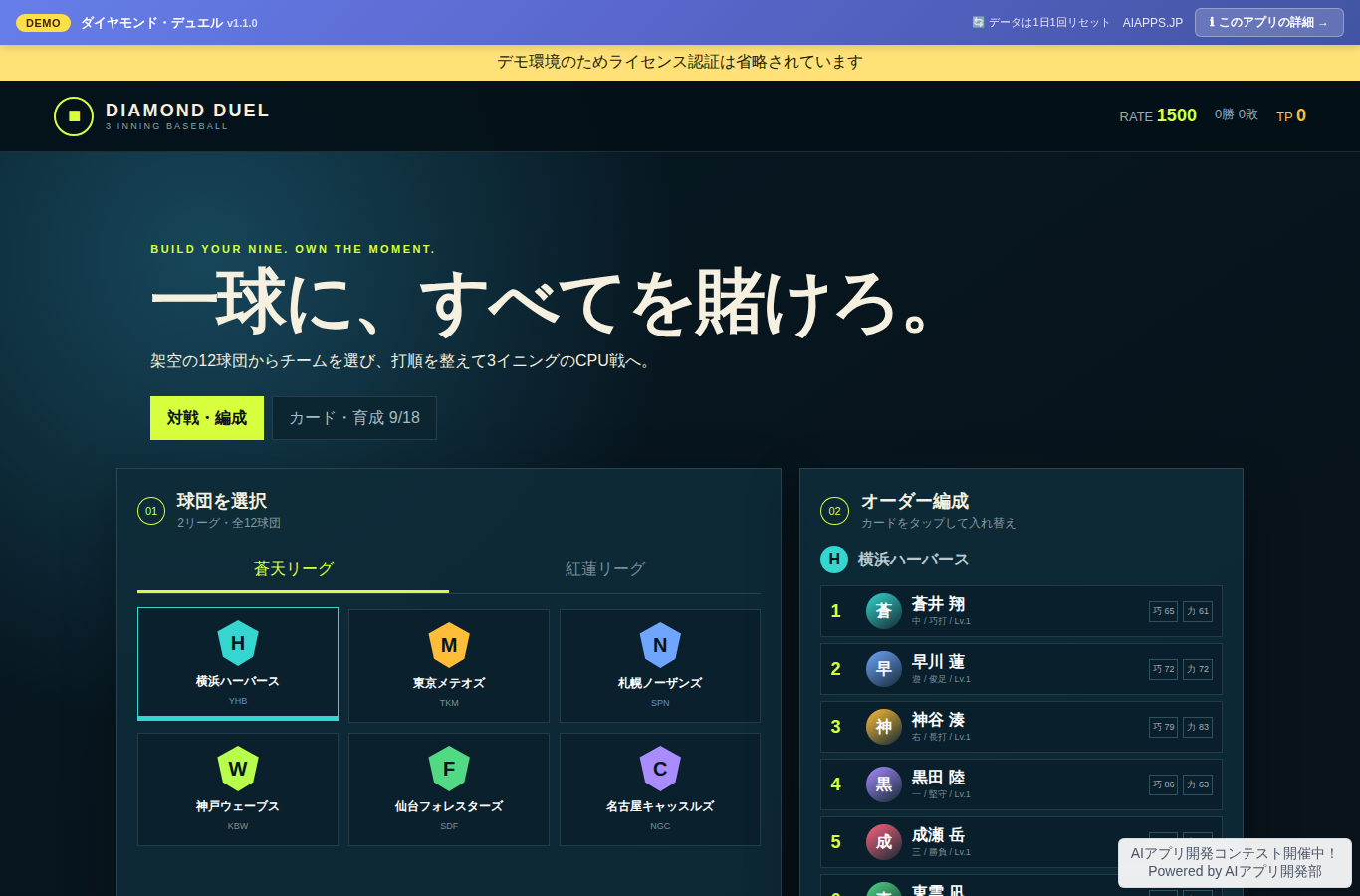Screen dimensions: 1360x896
Task: Open このアプリの詳細 info button
Action: point(1269,22)
